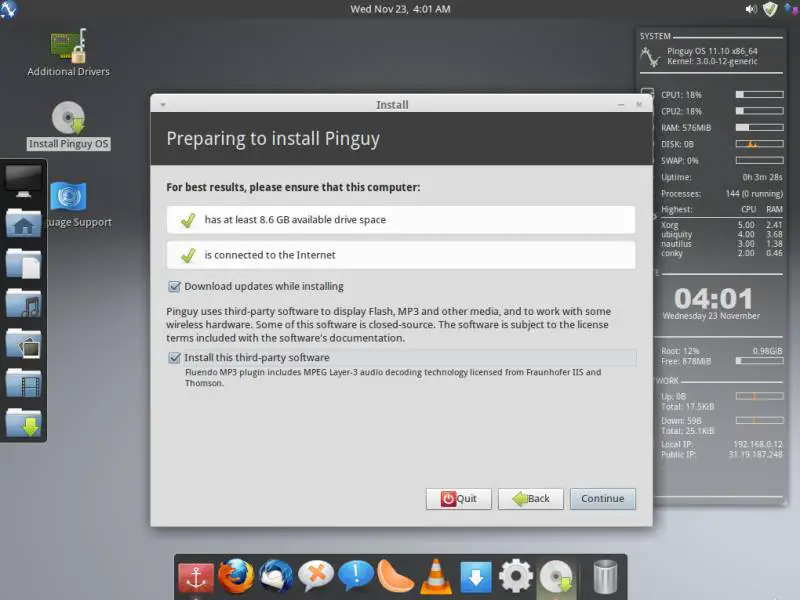Toggle Download updates while installing checkbox
This screenshot has width=800, height=600.
174,286
